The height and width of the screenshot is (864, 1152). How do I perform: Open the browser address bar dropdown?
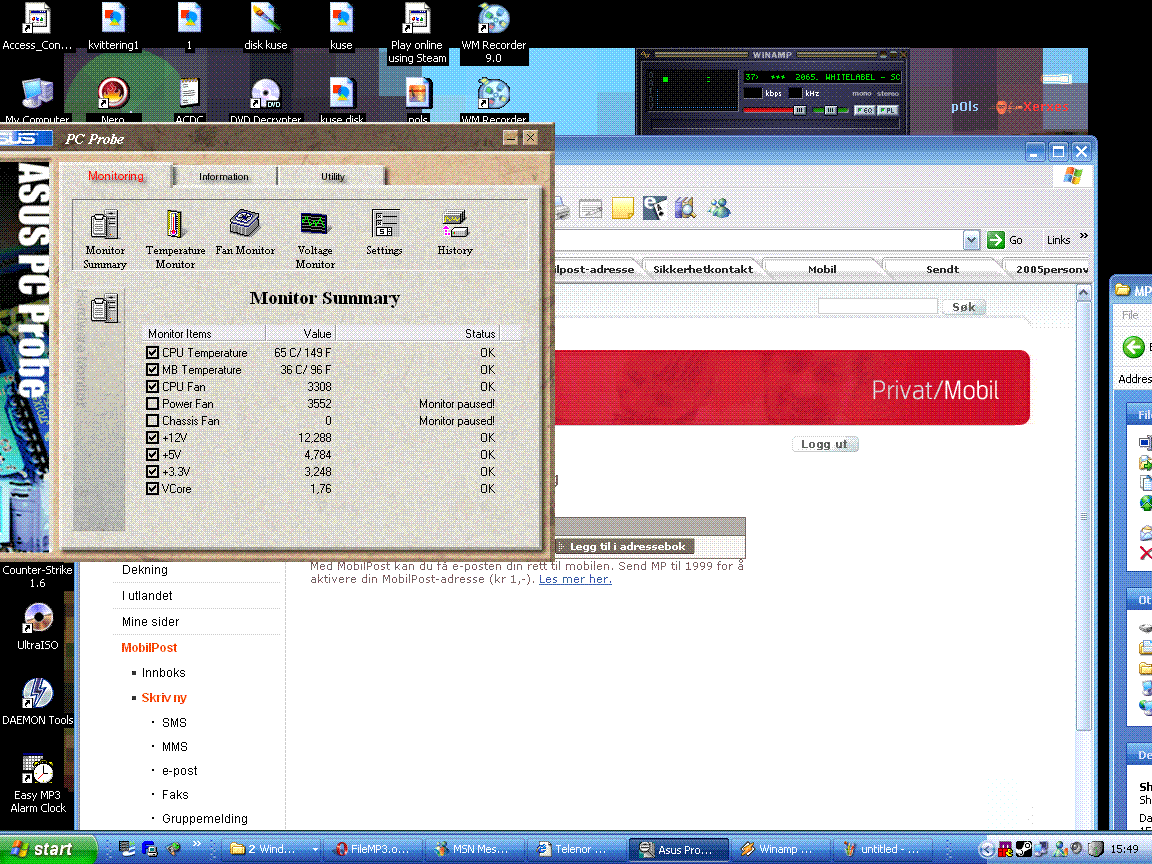(x=971, y=240)
